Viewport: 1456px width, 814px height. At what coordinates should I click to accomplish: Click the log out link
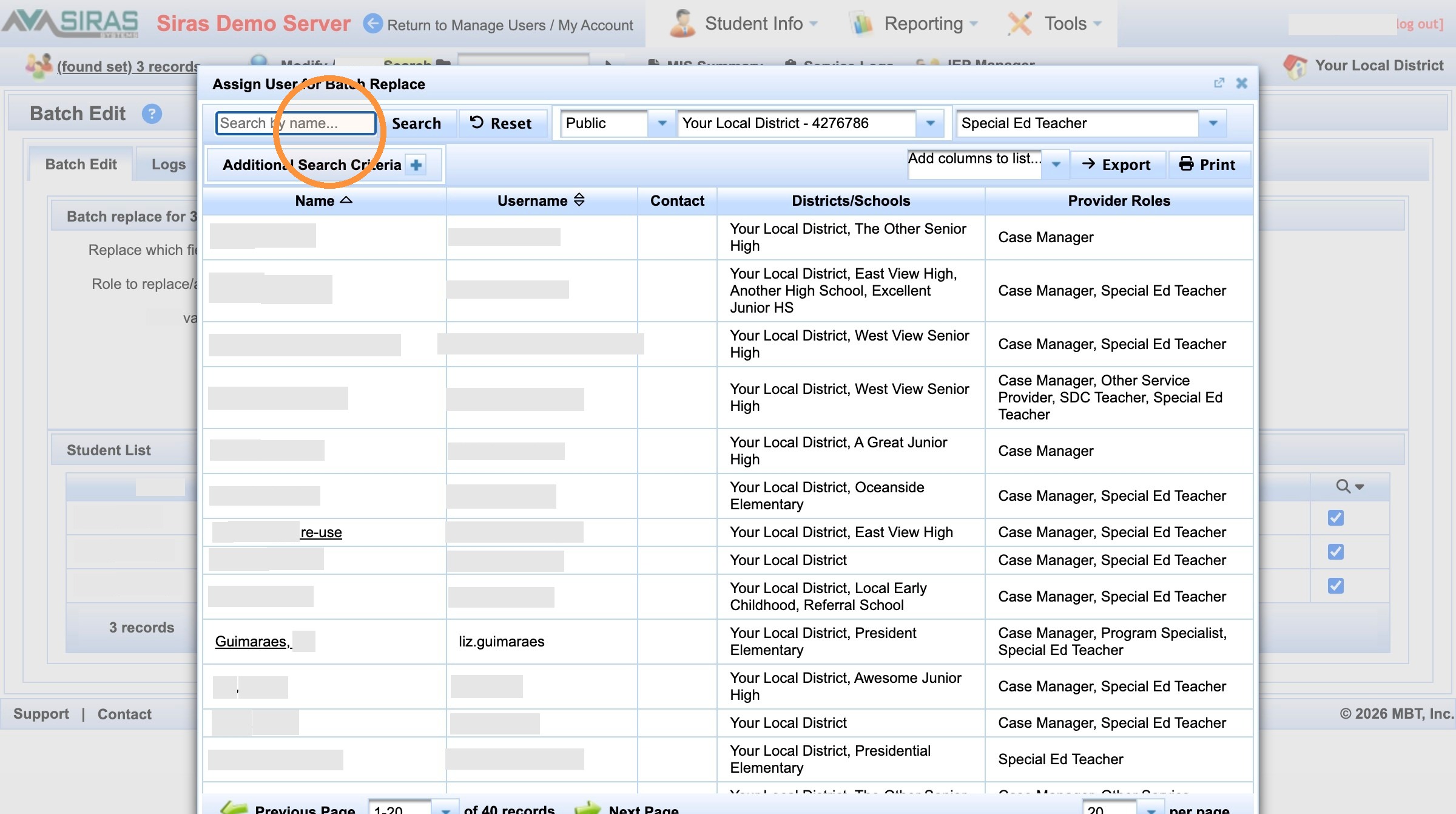1420,24
